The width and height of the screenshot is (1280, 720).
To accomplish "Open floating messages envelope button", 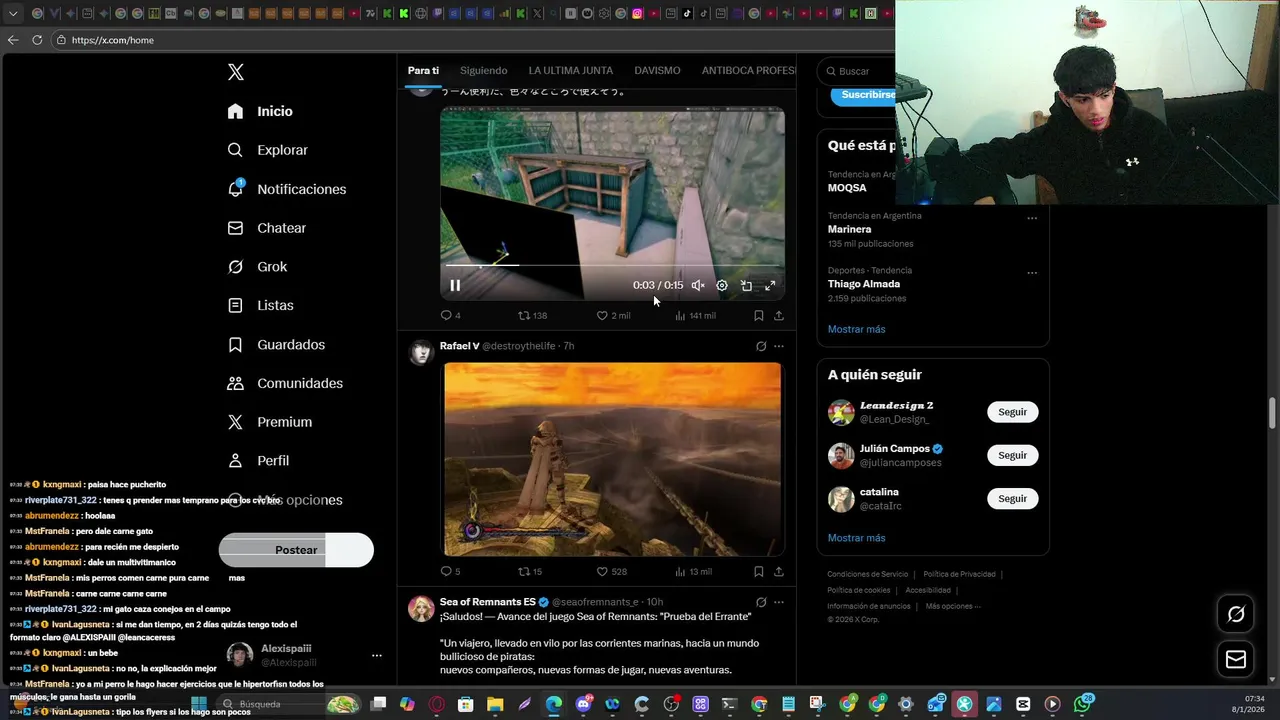I will (x=1236, y=659).
